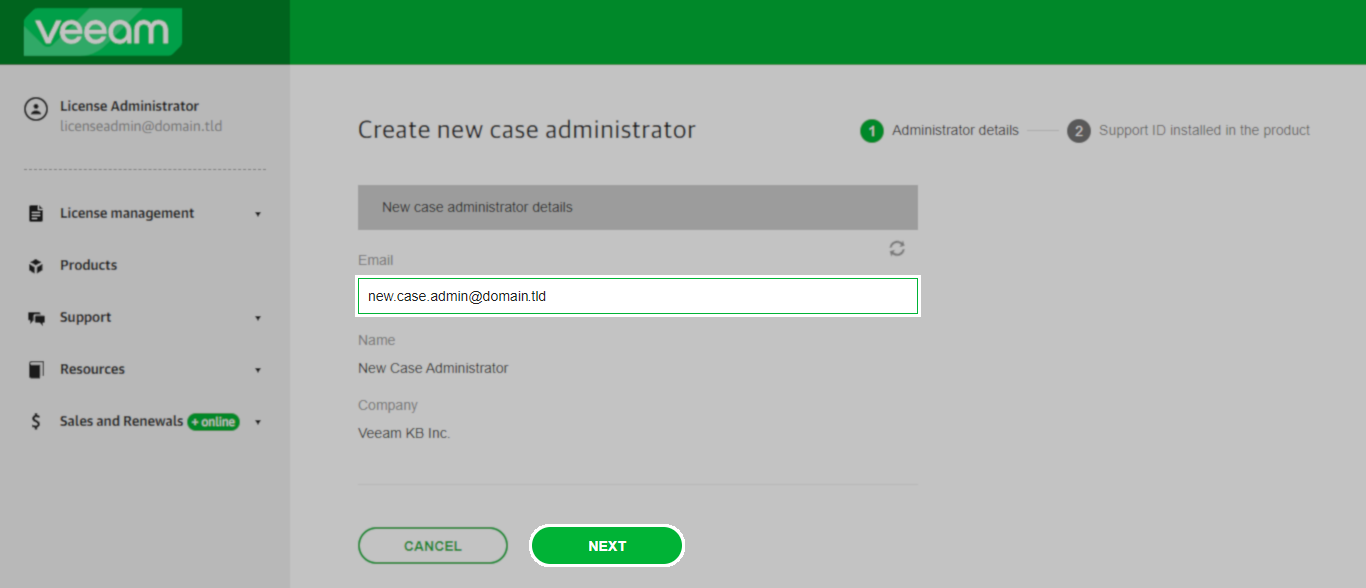Image resolution: width=1366 pixels, height=588 pixels.
Task: Click the Products box icon
Action: (36, 266)
